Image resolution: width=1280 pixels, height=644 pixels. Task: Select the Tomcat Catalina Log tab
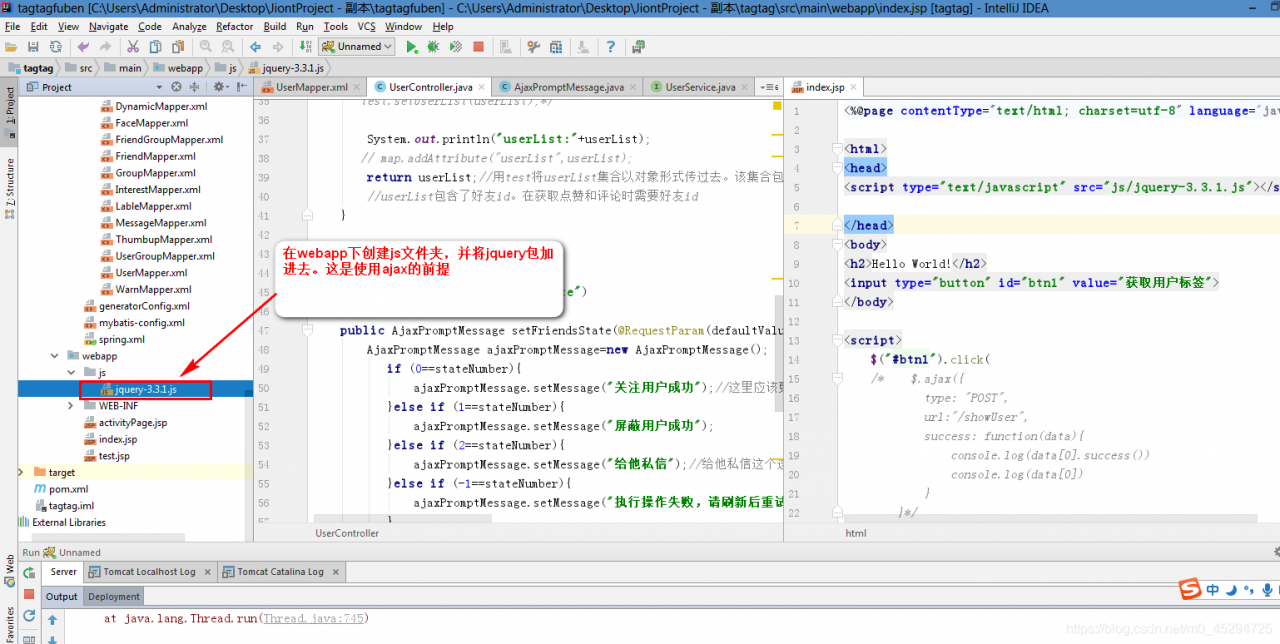click(x=280, y=572)
